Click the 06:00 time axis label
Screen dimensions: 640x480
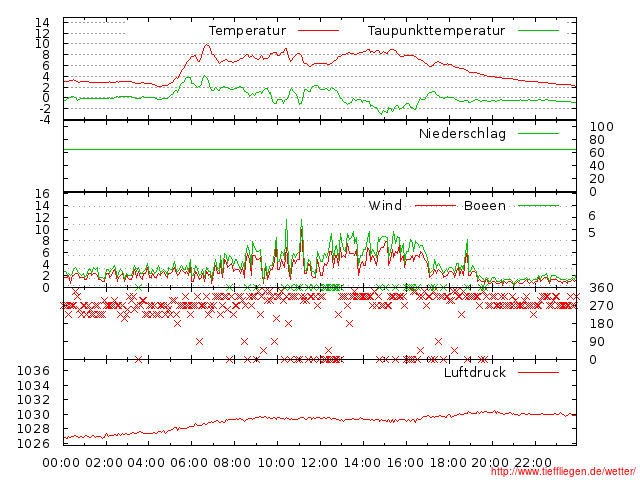189,463
